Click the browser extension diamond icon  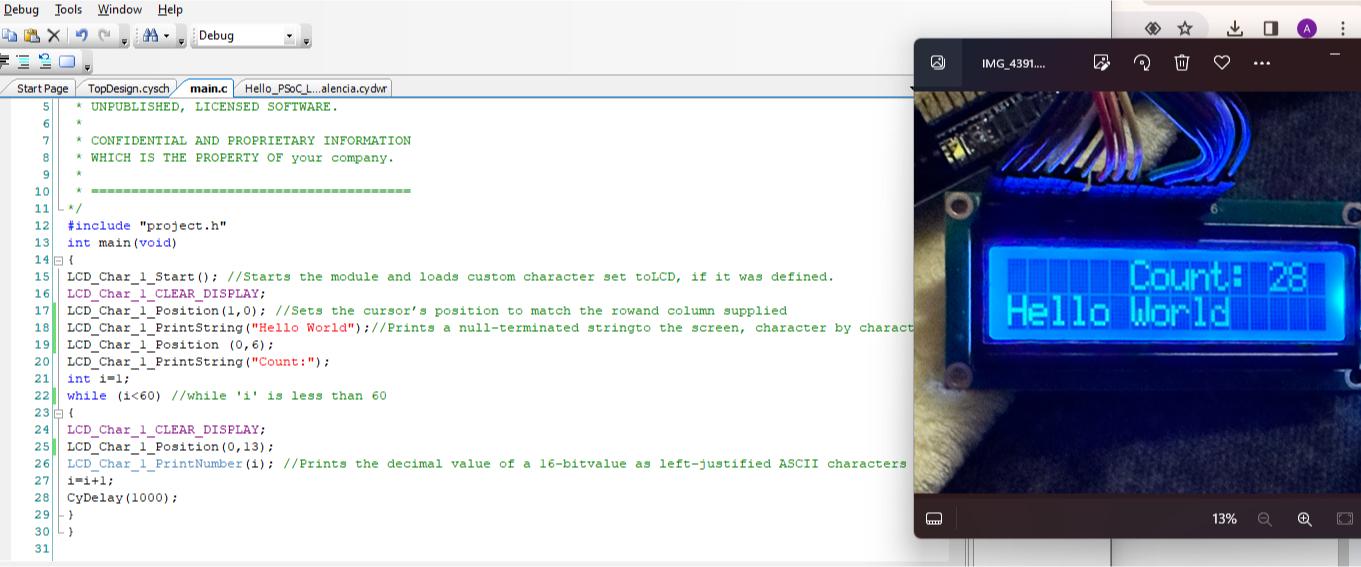click(1152, 28)
